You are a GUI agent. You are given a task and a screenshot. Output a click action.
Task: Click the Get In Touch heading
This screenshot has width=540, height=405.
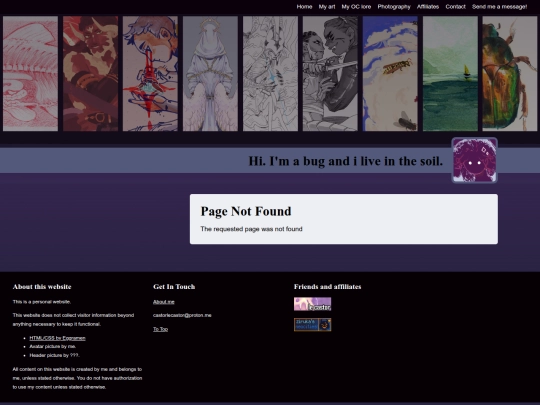click(174, 287)
